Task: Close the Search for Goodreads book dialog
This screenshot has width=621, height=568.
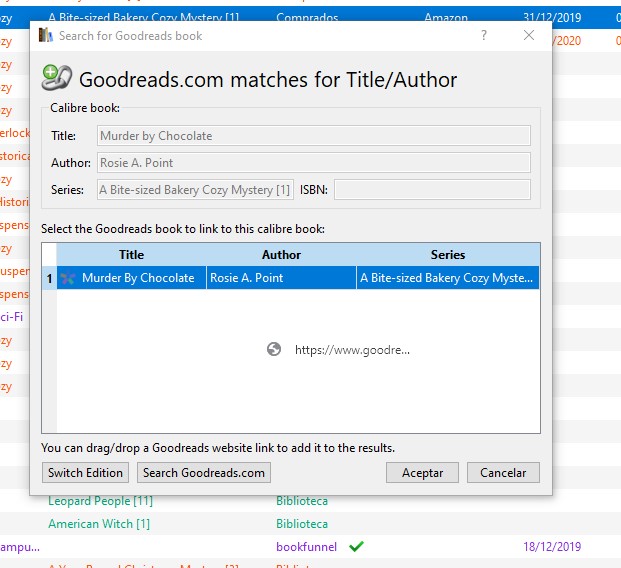Action: (x=529, y=35)
